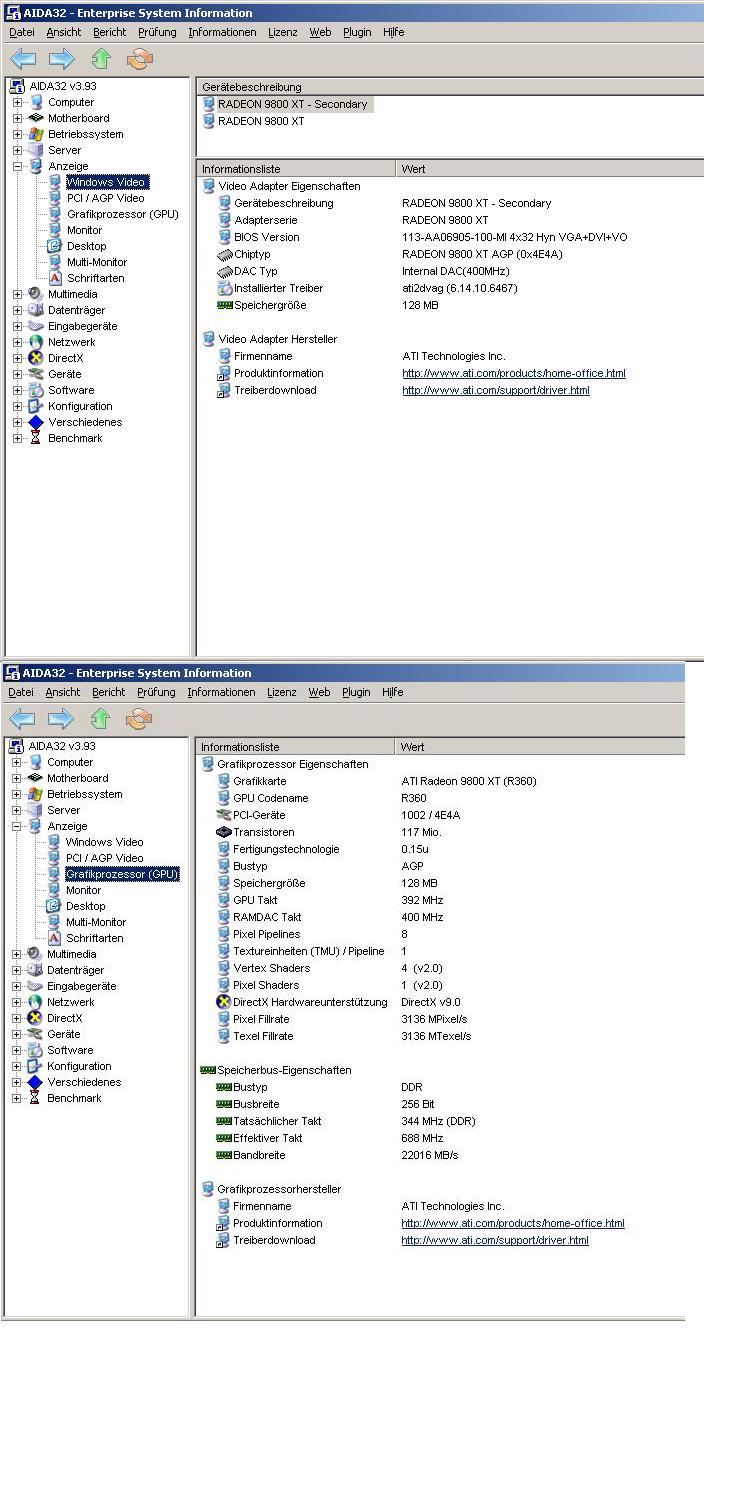This screenshot has width=737, height=1498.
Task: Collapse the Anzeige node in the upper window tree
Action: pyautogui.click(x=17, y=166)
